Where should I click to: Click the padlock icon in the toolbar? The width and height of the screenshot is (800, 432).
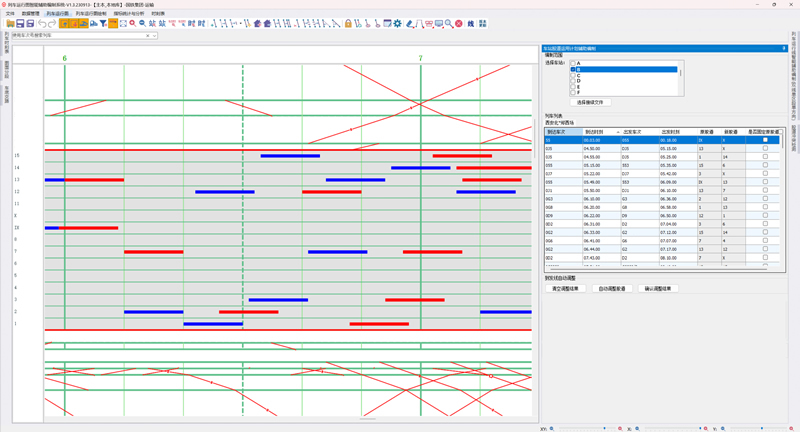[348, 23]
